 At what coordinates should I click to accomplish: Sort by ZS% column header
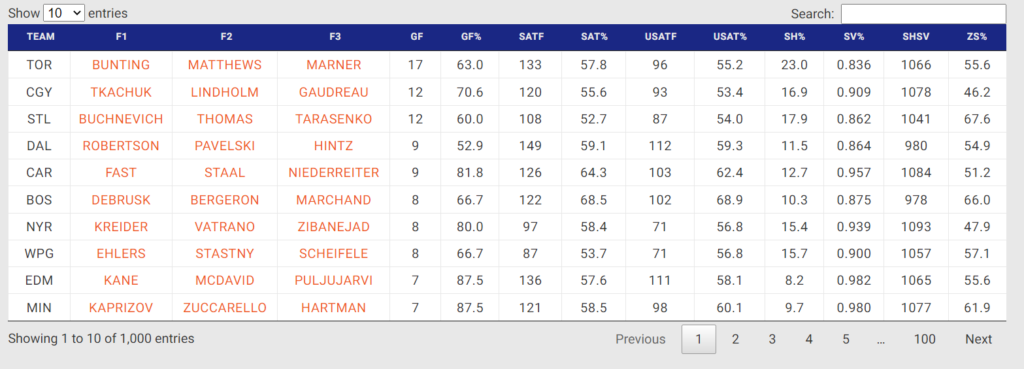click(x=977, y=37)
